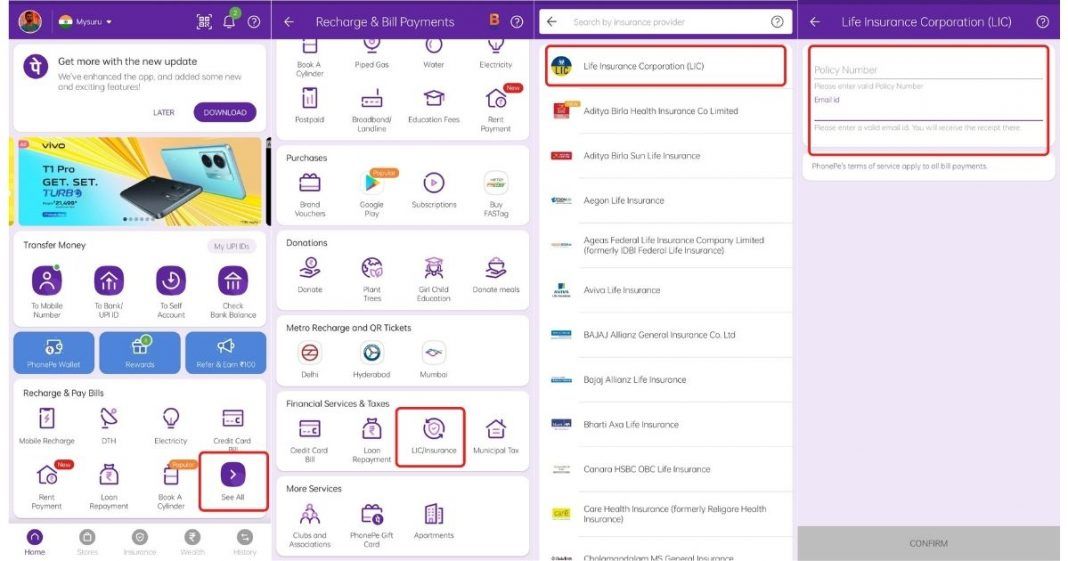This screenshot has height=561, width=1068.
Task: Tap Education Fees icon
Action: pyautogui.click(x=434, y=99)
